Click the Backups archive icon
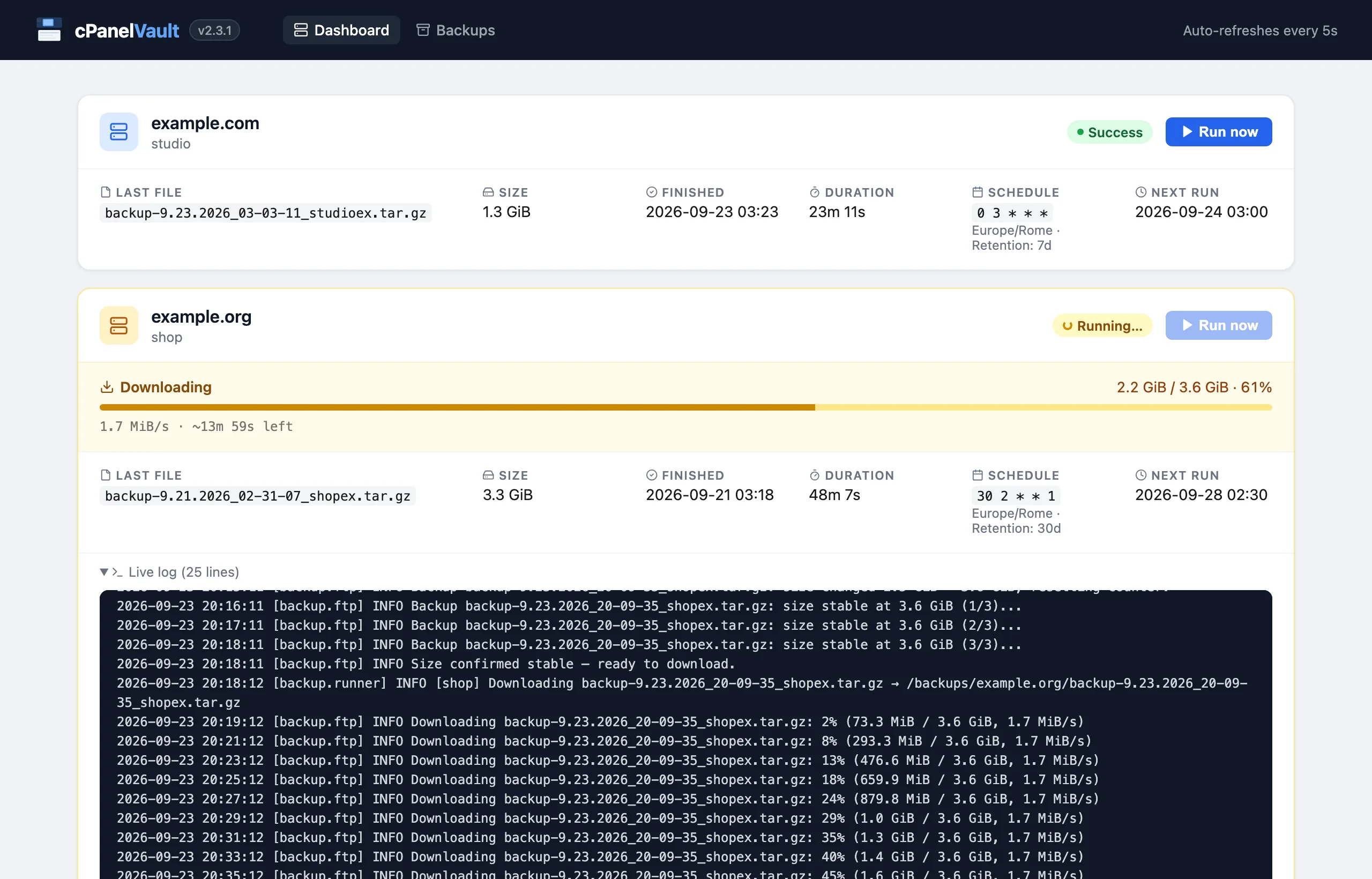1372x879 pixels. 423,30
